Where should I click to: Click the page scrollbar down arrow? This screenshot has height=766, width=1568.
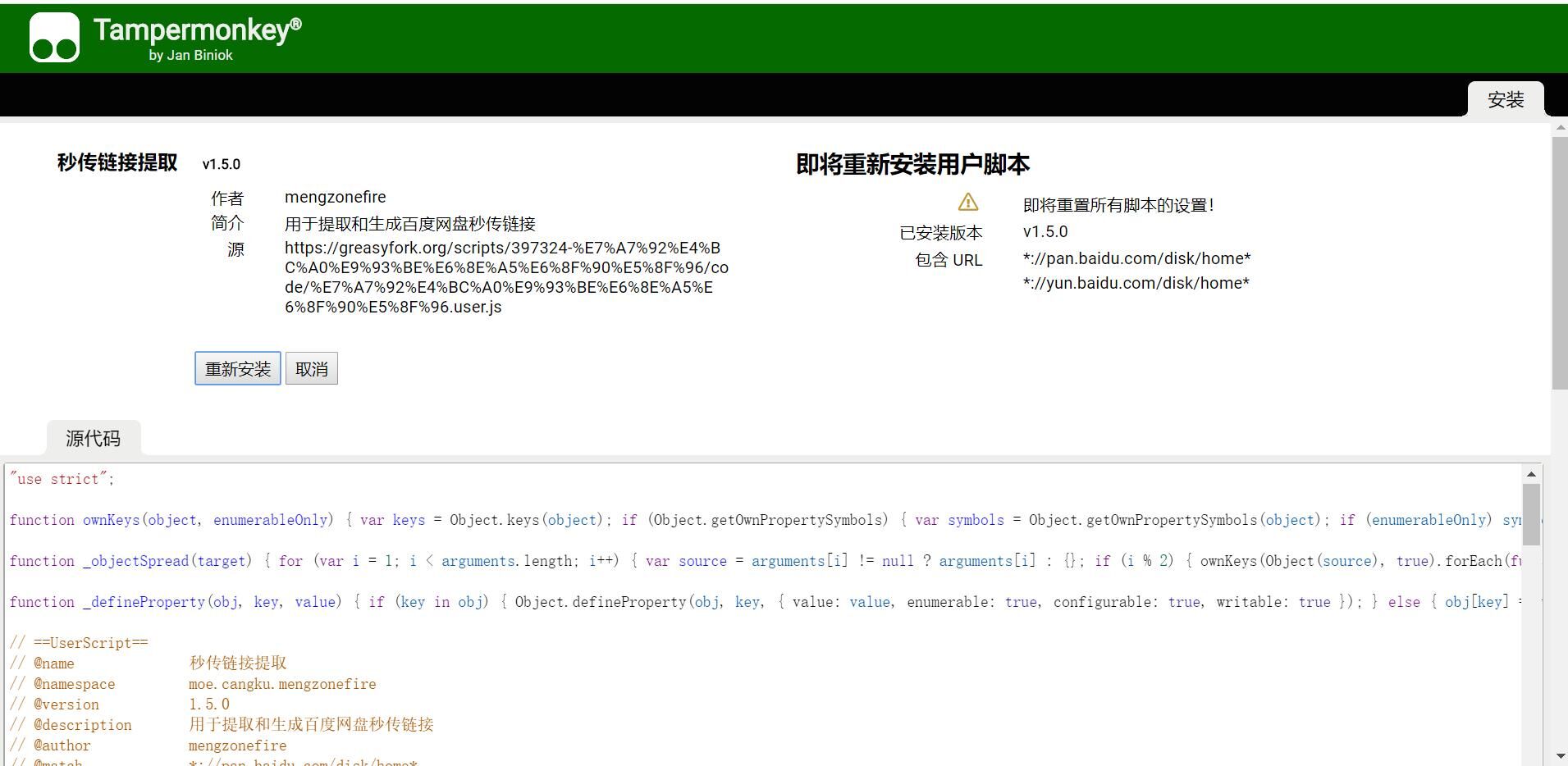coord(1560,756)
